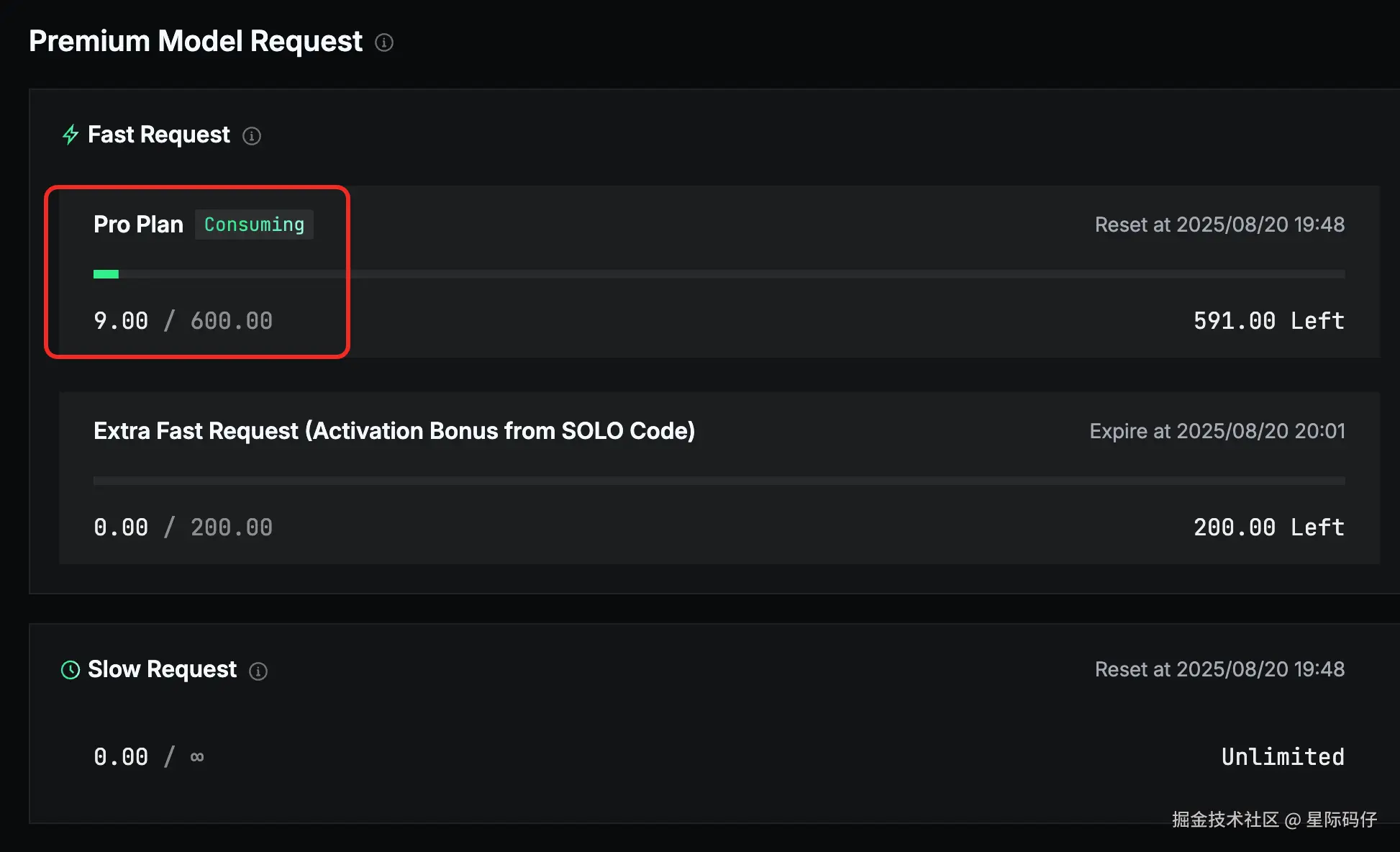Click the Extra Fast Request progress bar
1400x852 pixels.
(718, 481)
